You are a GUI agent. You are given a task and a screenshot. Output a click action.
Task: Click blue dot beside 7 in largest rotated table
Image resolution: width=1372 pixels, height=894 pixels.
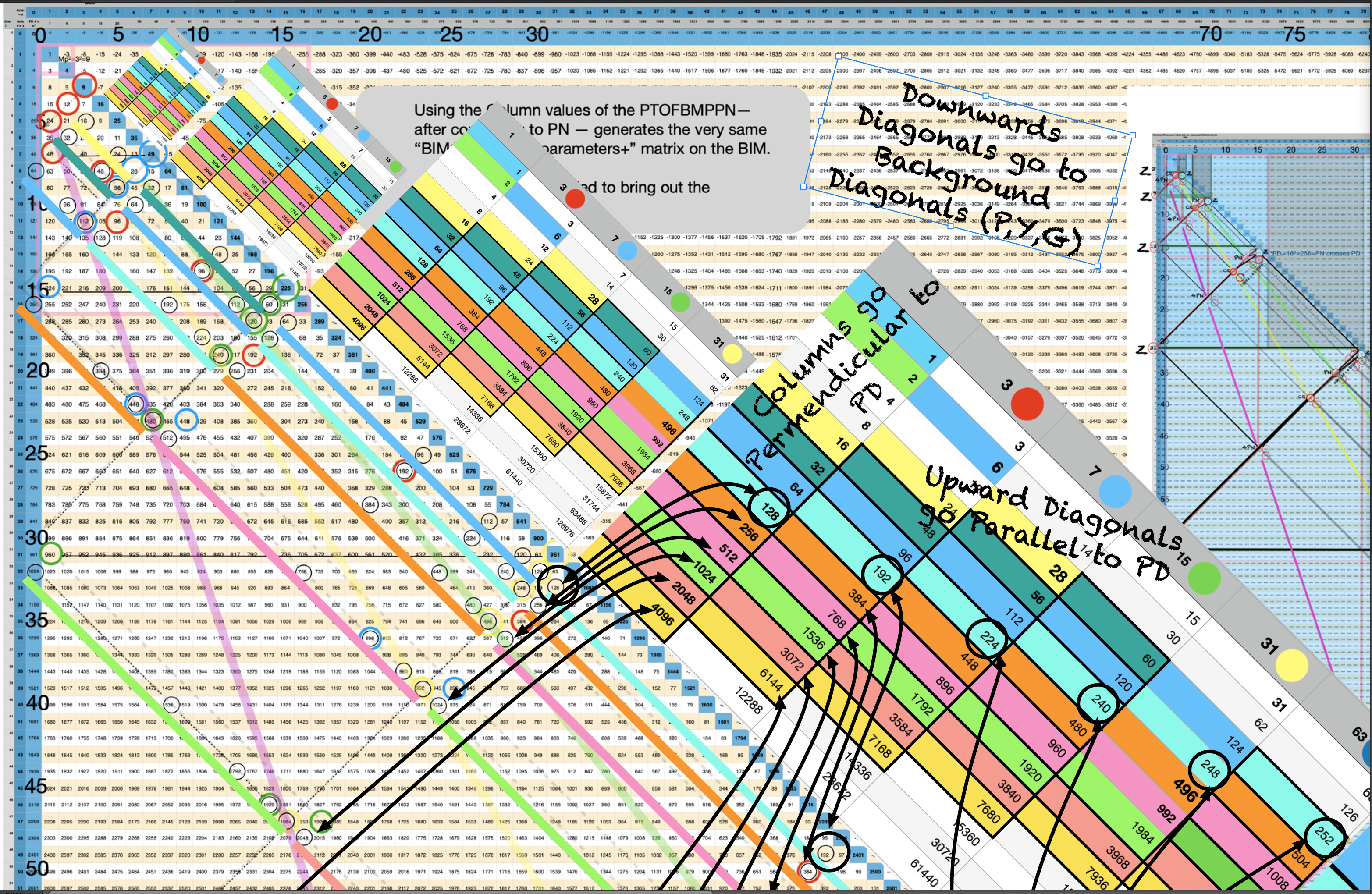click(1116, 491)
